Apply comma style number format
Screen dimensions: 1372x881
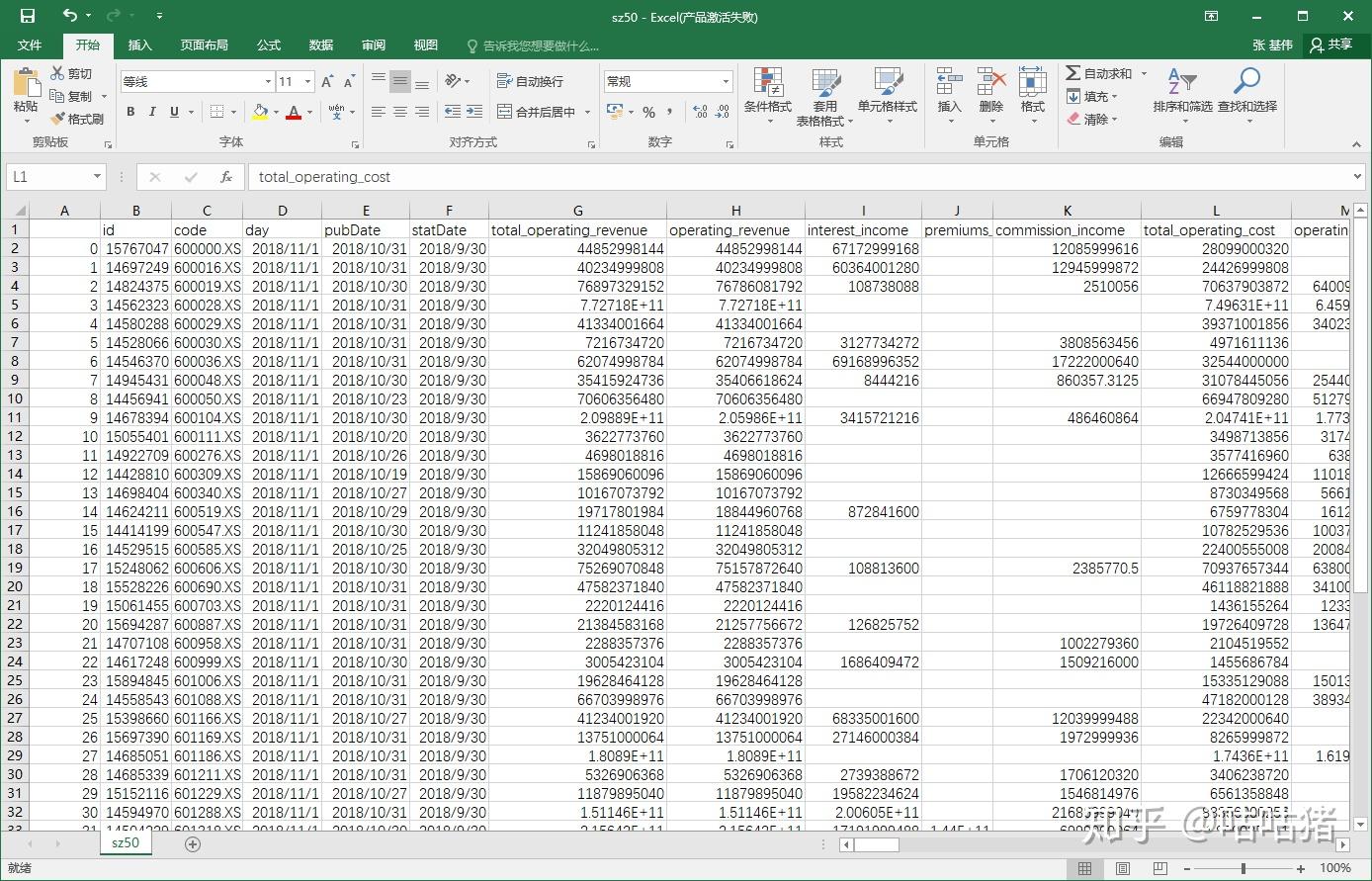point(669,112)
